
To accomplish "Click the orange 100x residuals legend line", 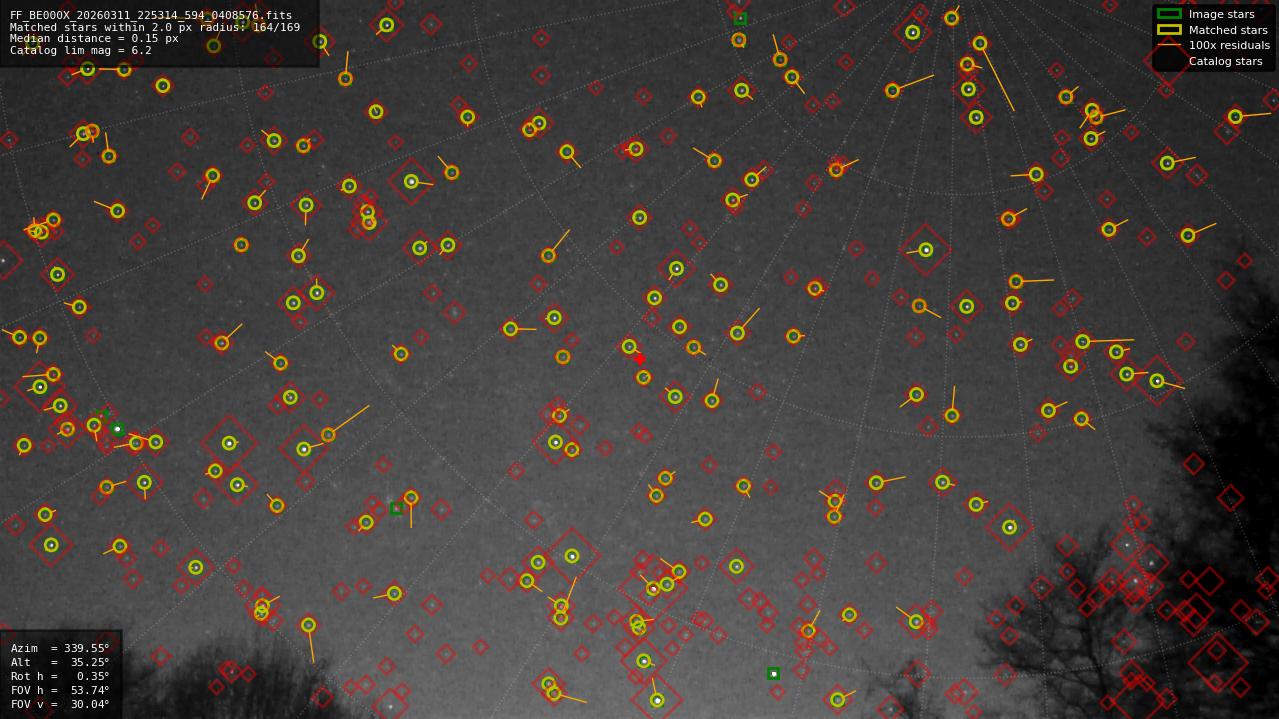I will click(x=1169, y=45).
